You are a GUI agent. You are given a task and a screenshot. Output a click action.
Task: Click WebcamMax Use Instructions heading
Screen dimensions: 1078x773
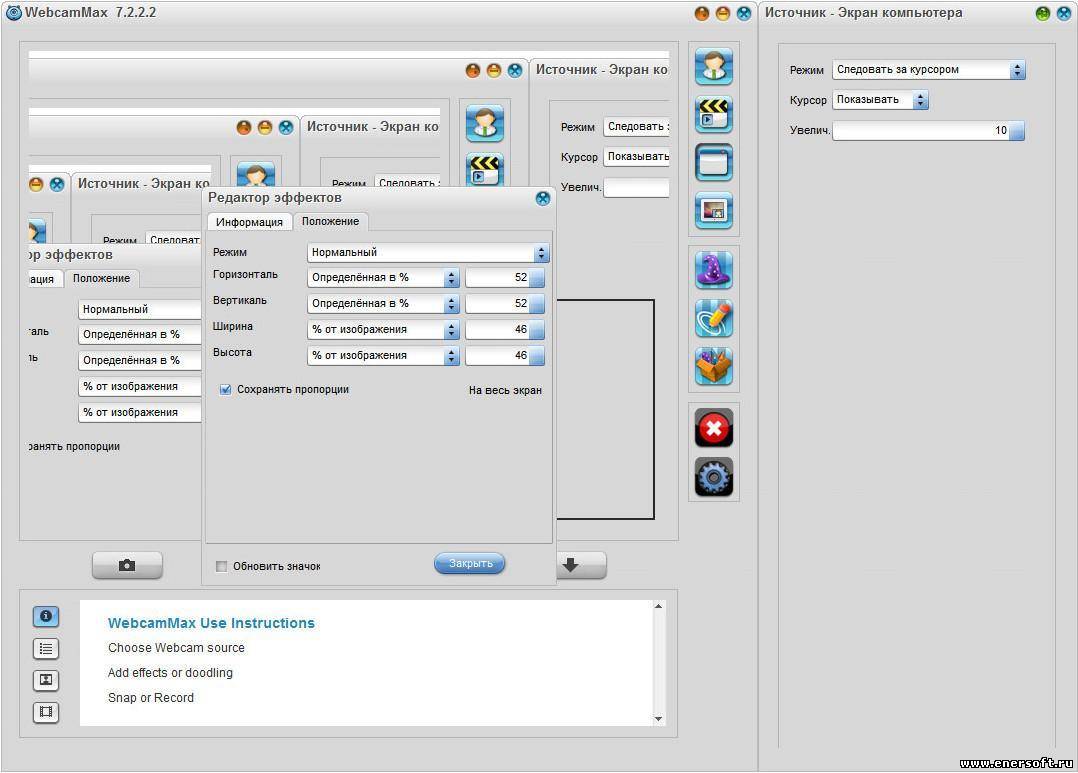coord(211,623)
